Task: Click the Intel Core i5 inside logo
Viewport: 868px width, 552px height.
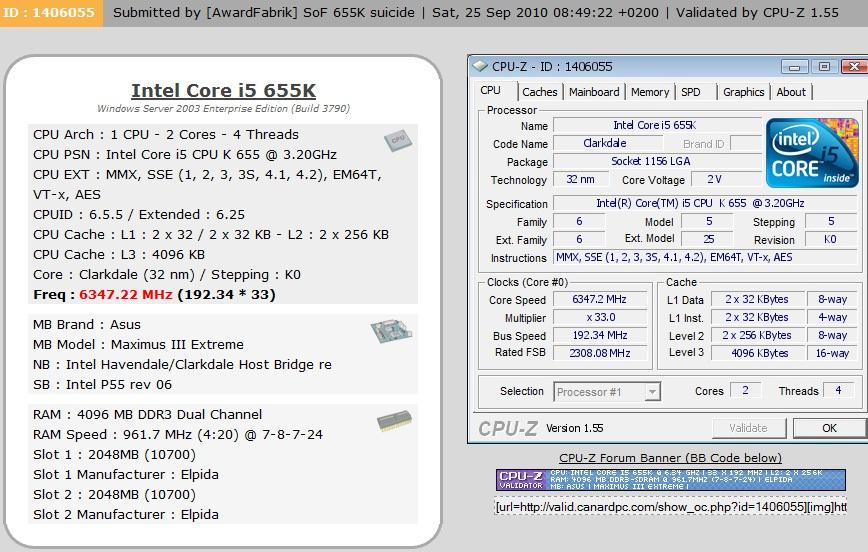Action: click(x=812, y=153)
